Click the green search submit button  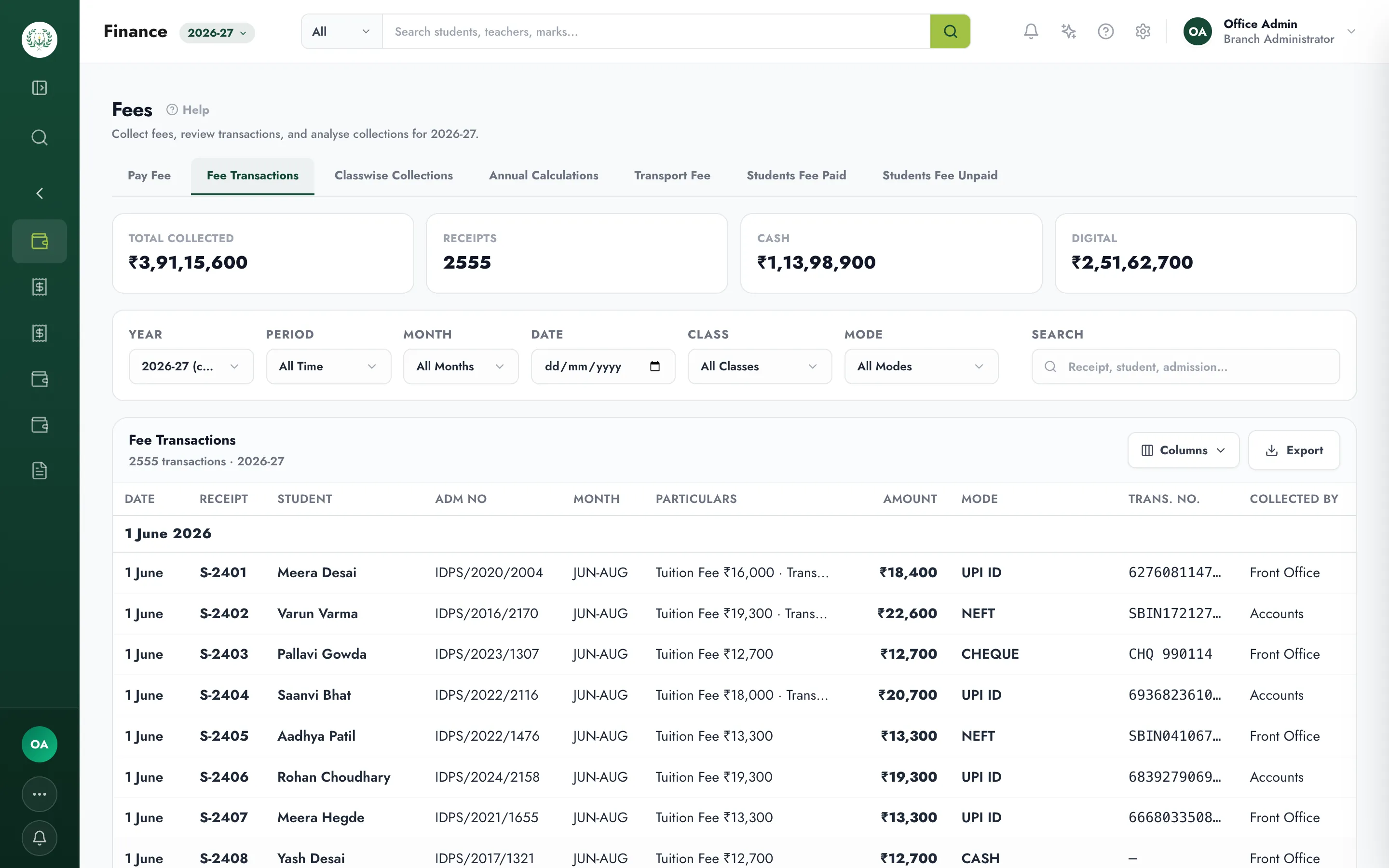[x=950, y=31]
